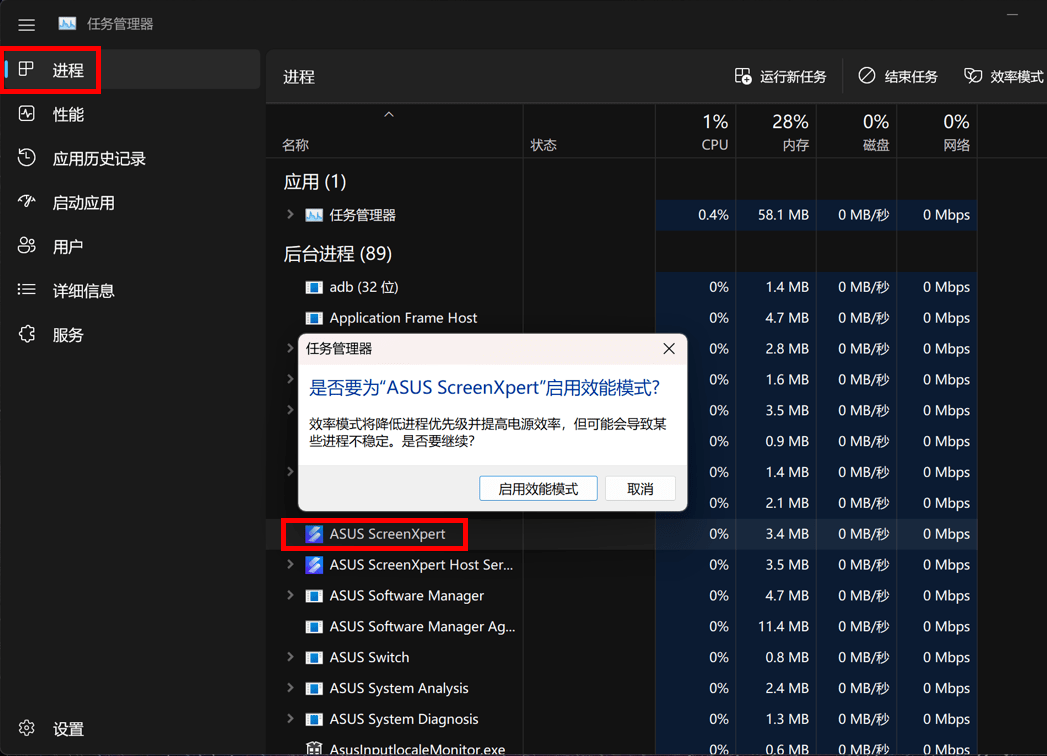Select the ASUS Switch process name

pos(369,657)
